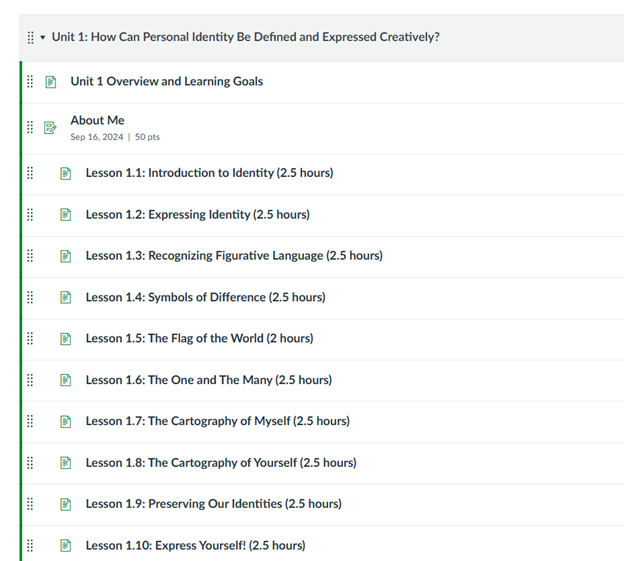Click the drag handle for Lesson 1.10
The width and height of the screenshot is (624, 561).
click(x=30, y=545)
